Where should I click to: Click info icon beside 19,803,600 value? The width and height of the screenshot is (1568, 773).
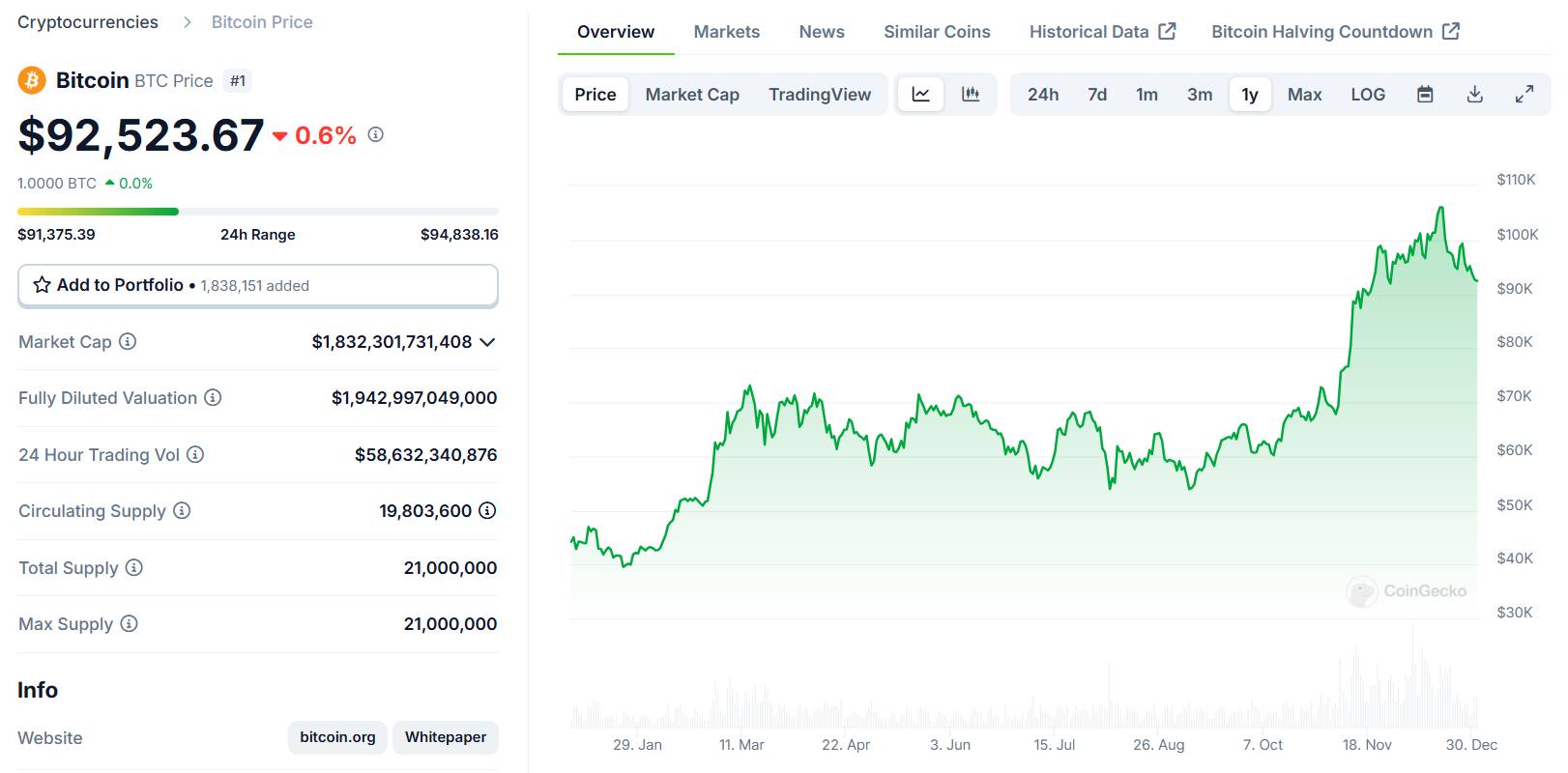(x=487, y=510)
